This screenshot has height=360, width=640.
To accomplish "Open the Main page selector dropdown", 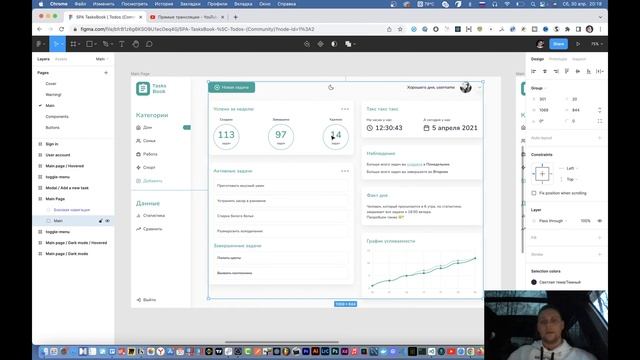I will point(102,59).
